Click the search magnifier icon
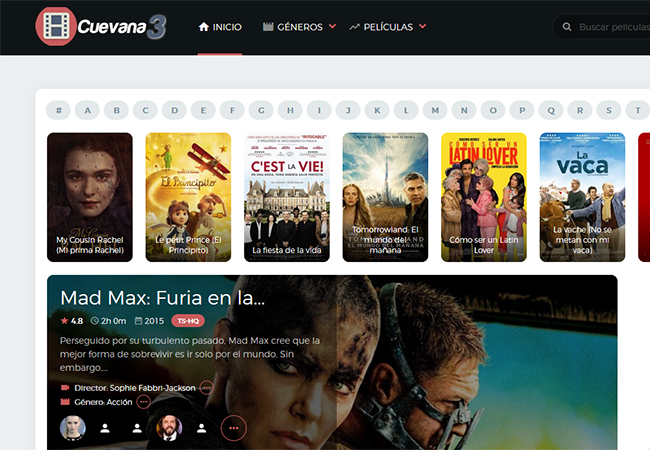The height and width of the screenshot is (450, 650). click(567, 27)
